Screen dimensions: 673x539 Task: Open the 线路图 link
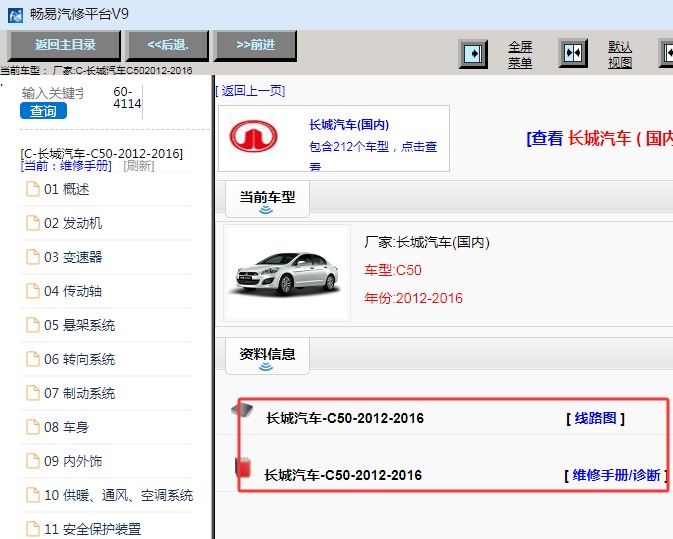tap(595, 418)
